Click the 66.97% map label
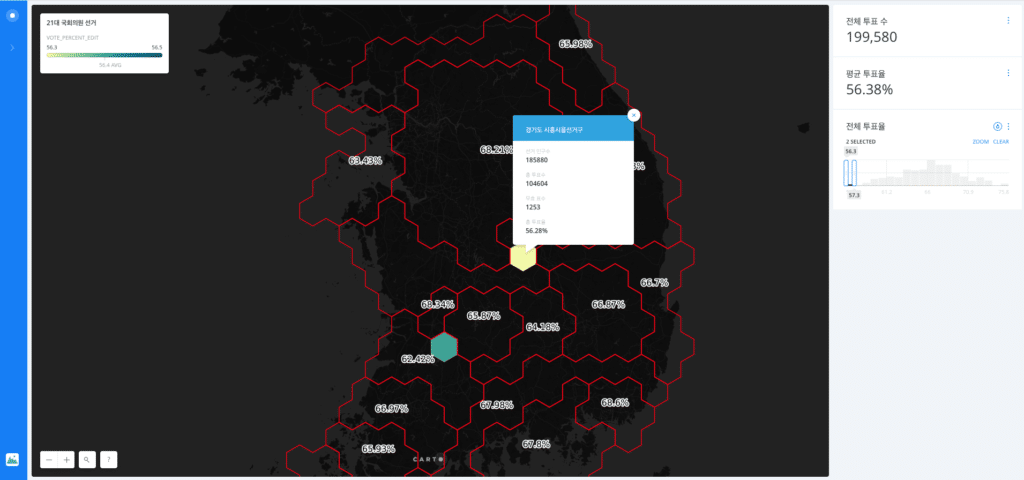The height and width of the screenshot is (480, 1024). pos(391,409)
